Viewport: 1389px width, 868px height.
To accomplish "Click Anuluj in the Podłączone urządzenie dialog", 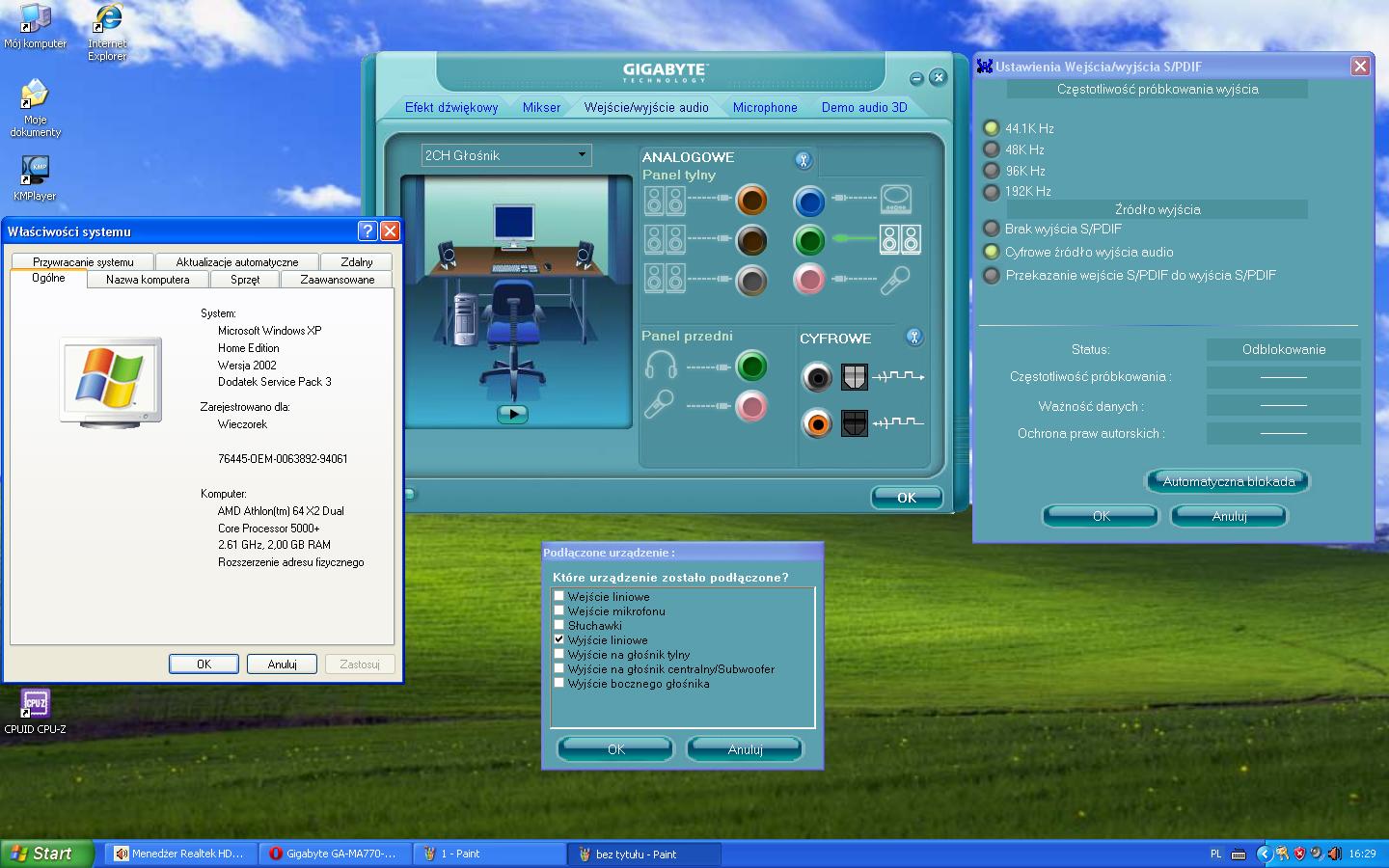I will click(x=745, y=749).
